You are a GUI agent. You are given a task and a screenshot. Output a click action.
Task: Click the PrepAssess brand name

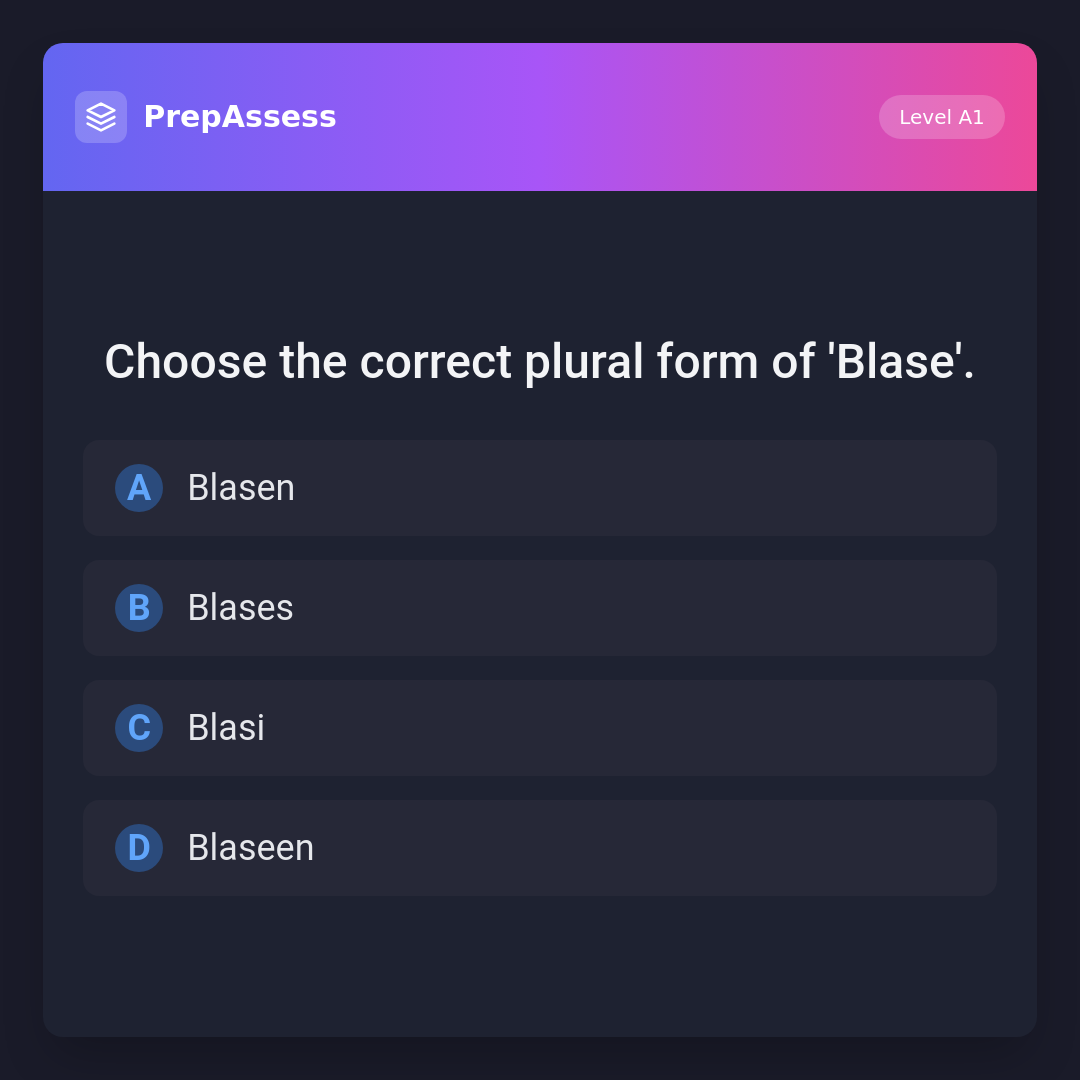click(x=240, y=117)
